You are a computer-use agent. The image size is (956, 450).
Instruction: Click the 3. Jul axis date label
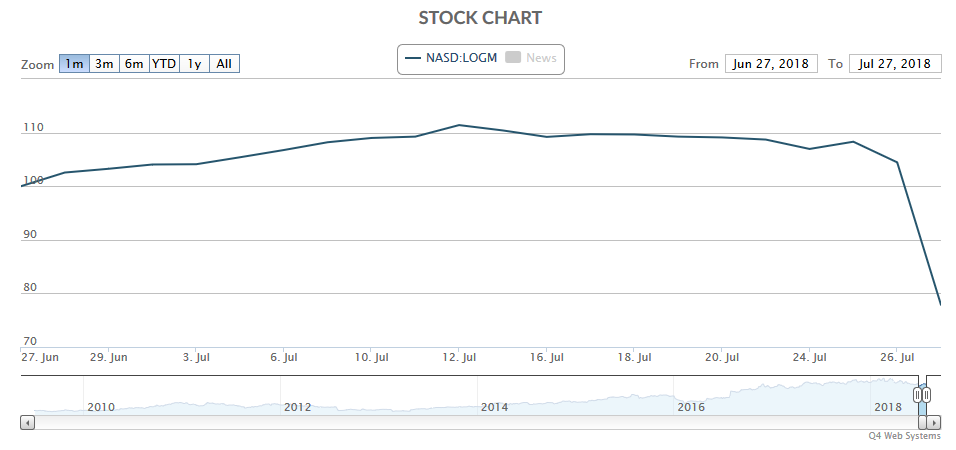point(196,357)
